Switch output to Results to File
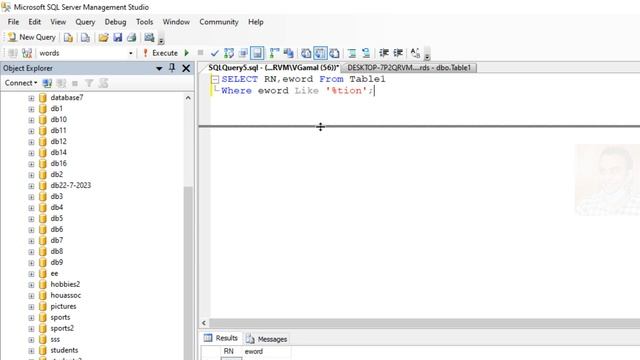Screen dimensions: 640x360 click(335, 53)
